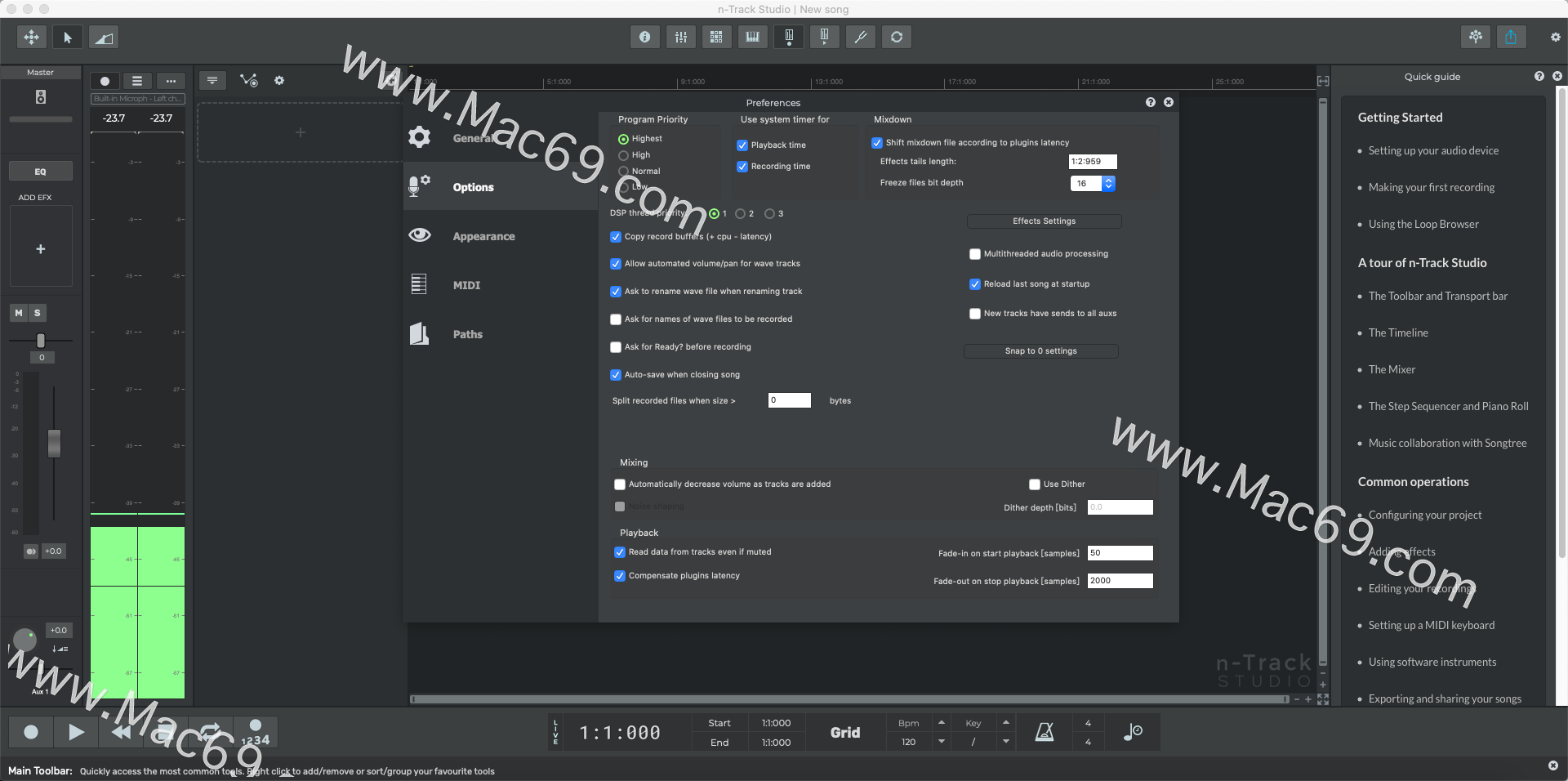Click the Fade-out on stop playback field

1120,581
